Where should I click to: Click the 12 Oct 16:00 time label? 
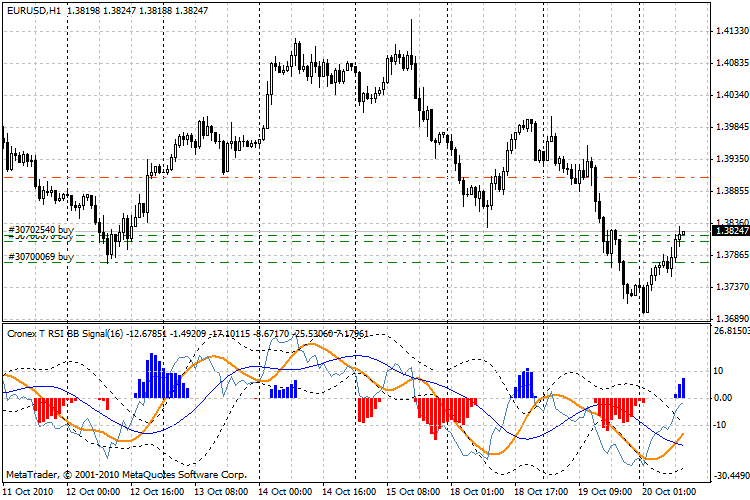(155, 492)
